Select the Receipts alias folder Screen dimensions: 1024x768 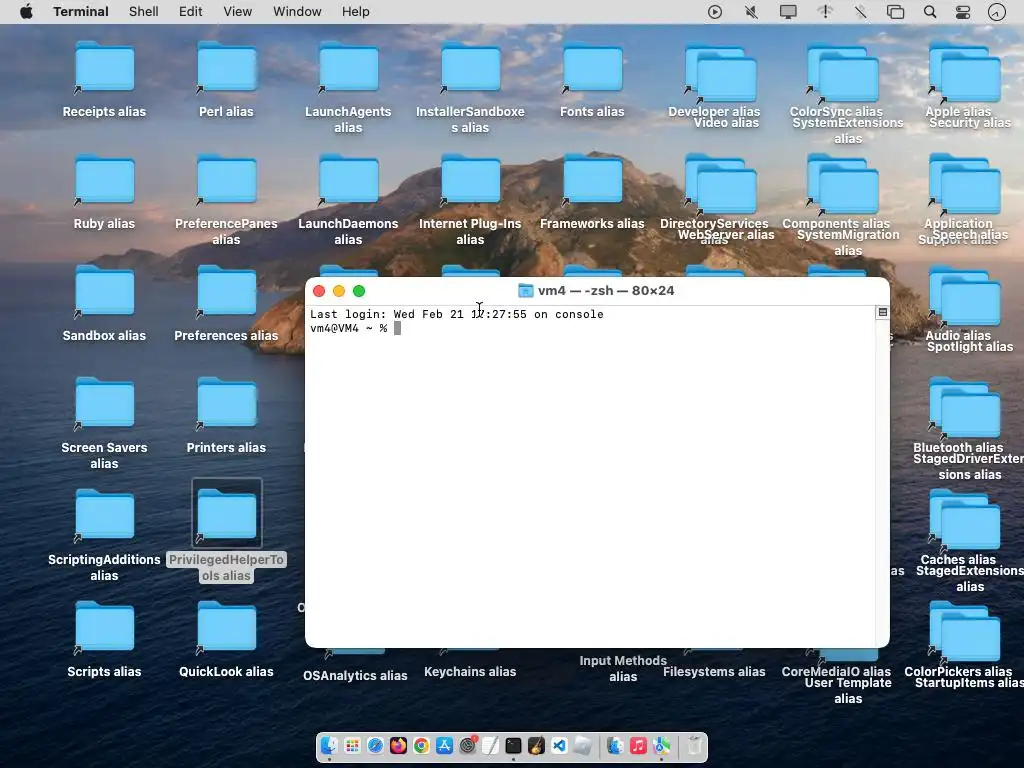click(104, 69)
